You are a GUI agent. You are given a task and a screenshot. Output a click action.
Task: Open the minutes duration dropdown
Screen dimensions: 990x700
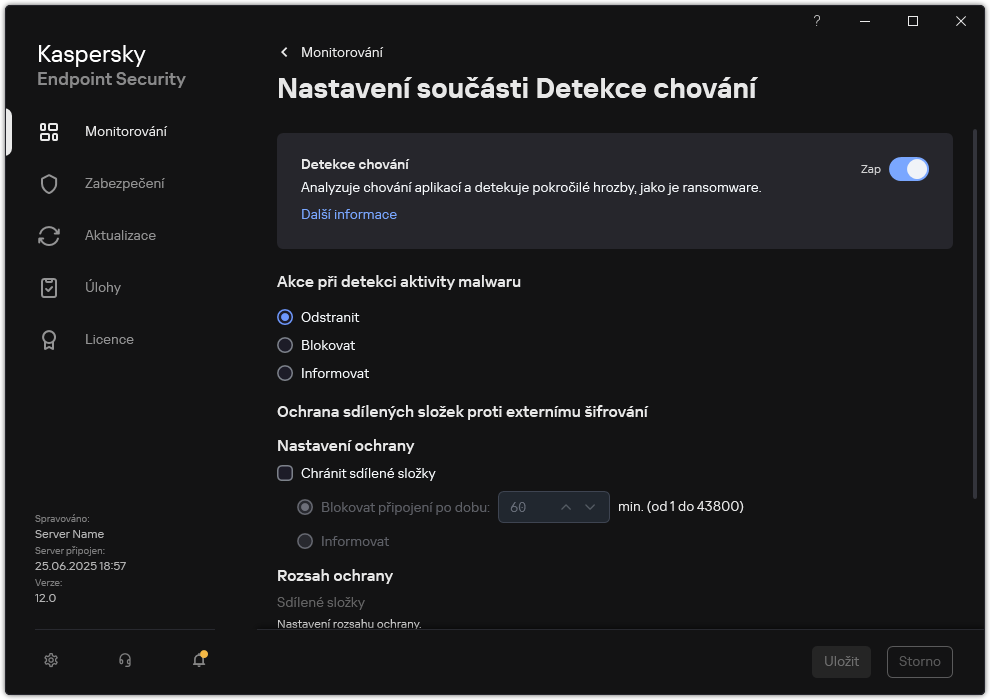pos(592,507)
